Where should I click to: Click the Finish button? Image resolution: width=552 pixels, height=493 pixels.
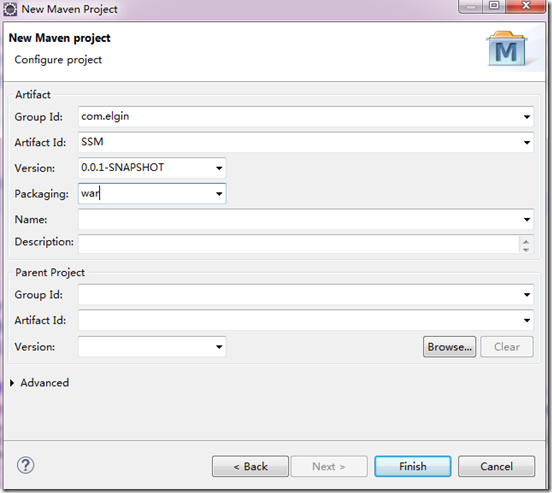click(x=413, y=467)
